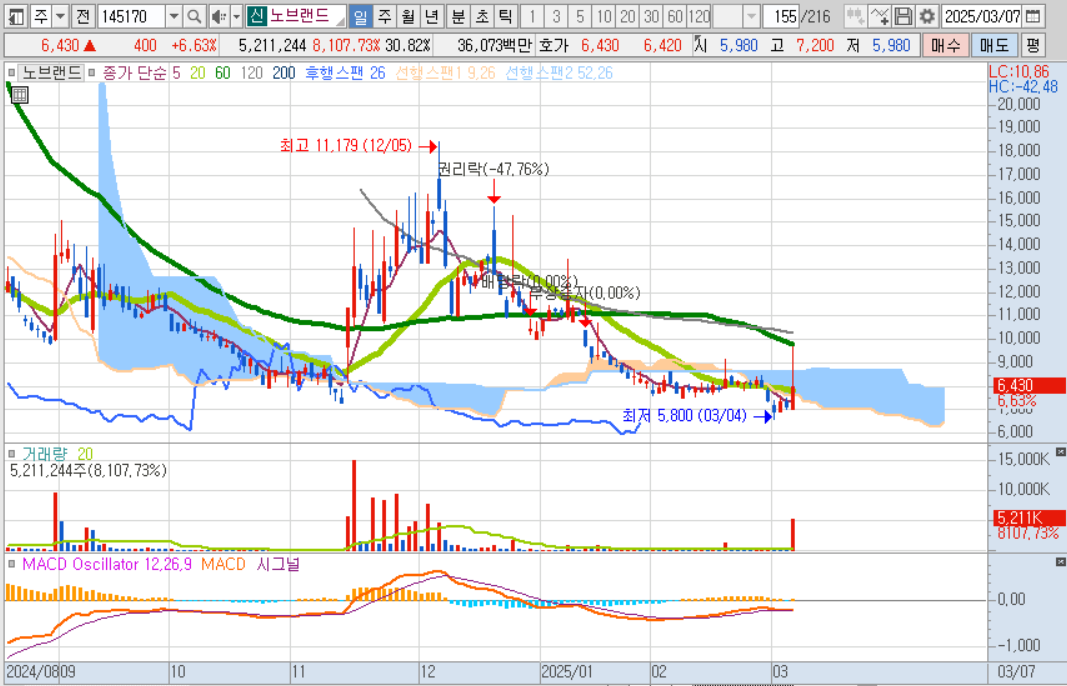This screenshot has width=1067, height=686.
Task: Select interval 5 button
Action: 580,16
